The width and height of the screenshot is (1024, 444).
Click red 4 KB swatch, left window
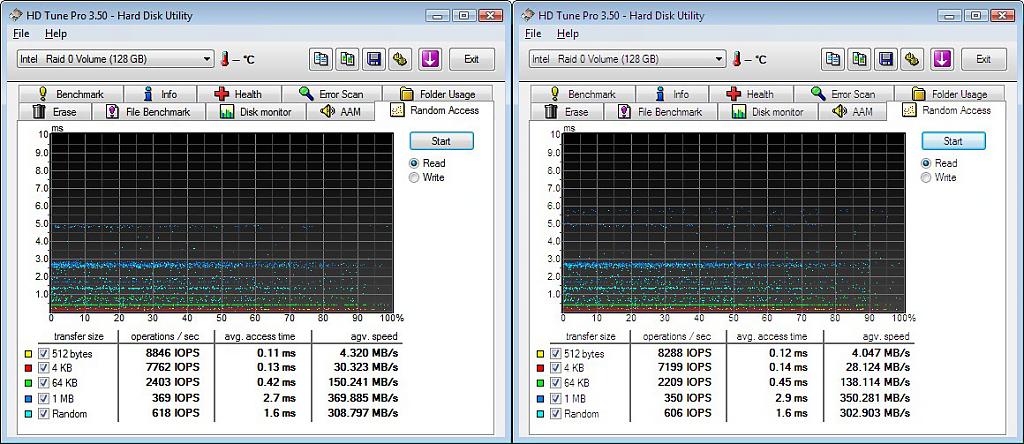click(27, 369)
